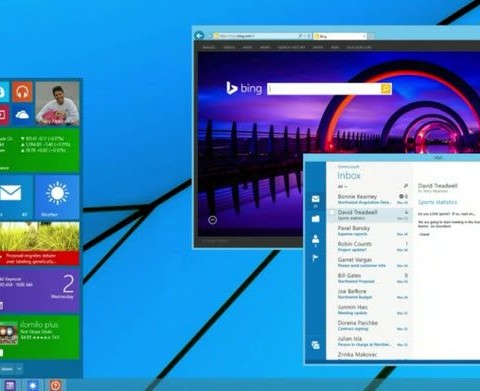This screenshot has width=480, height=391.
Task: Switch to the Bing browser tab
Action: point(340,36)
